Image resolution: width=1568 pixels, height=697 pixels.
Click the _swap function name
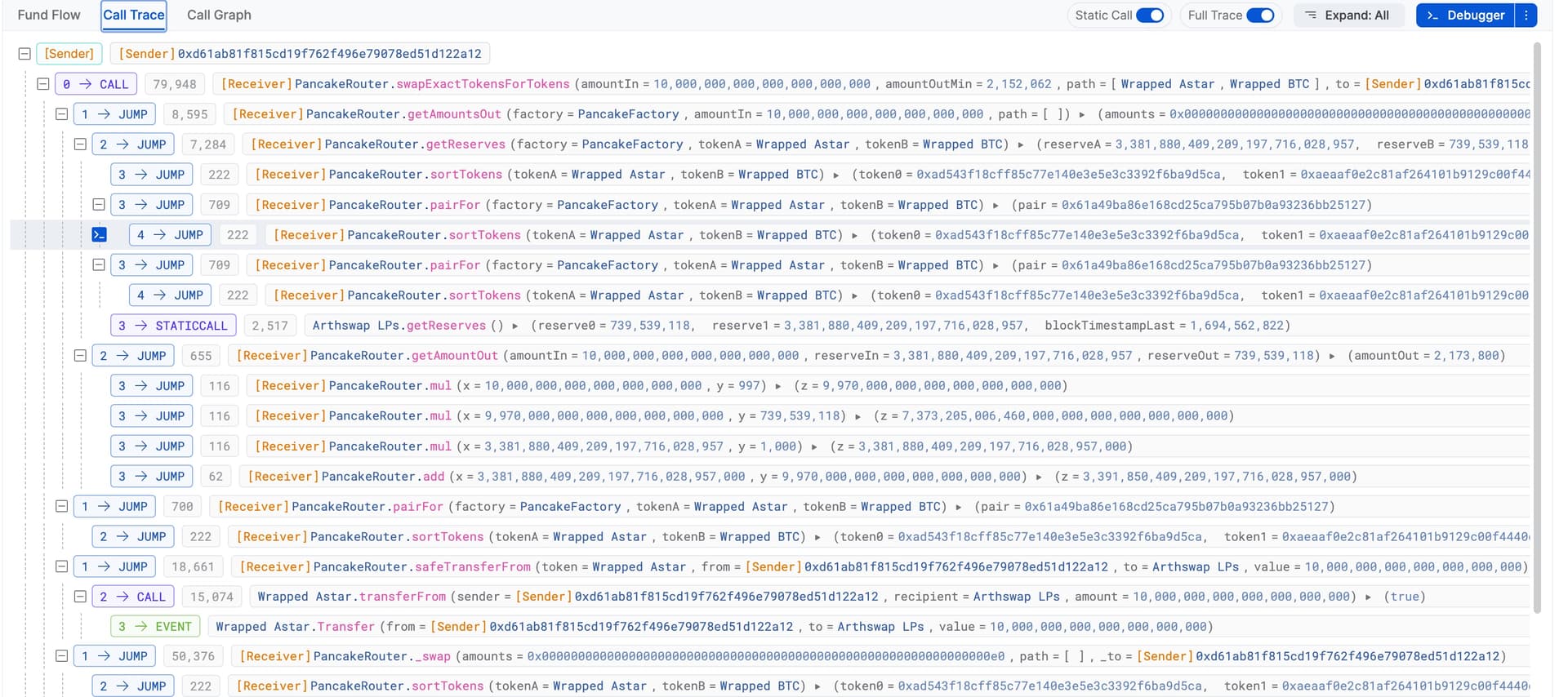point(433,656)
